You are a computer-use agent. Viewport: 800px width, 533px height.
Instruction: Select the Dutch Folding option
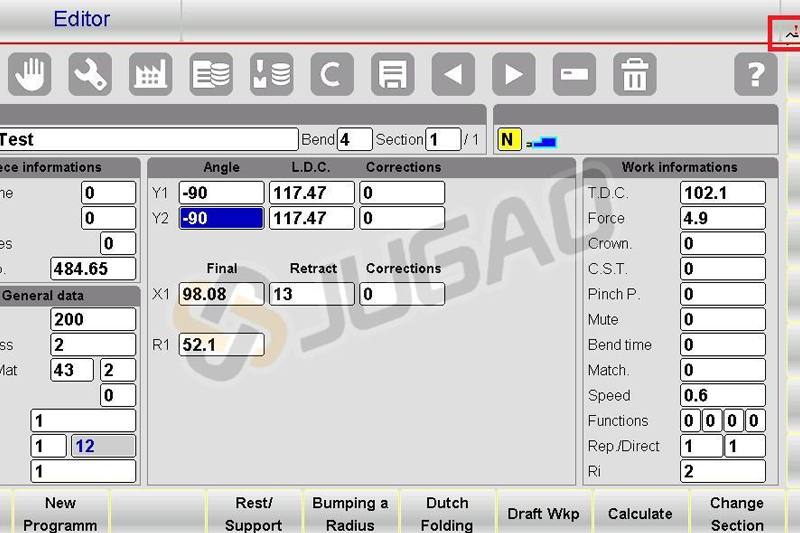[x=447, y=514]
